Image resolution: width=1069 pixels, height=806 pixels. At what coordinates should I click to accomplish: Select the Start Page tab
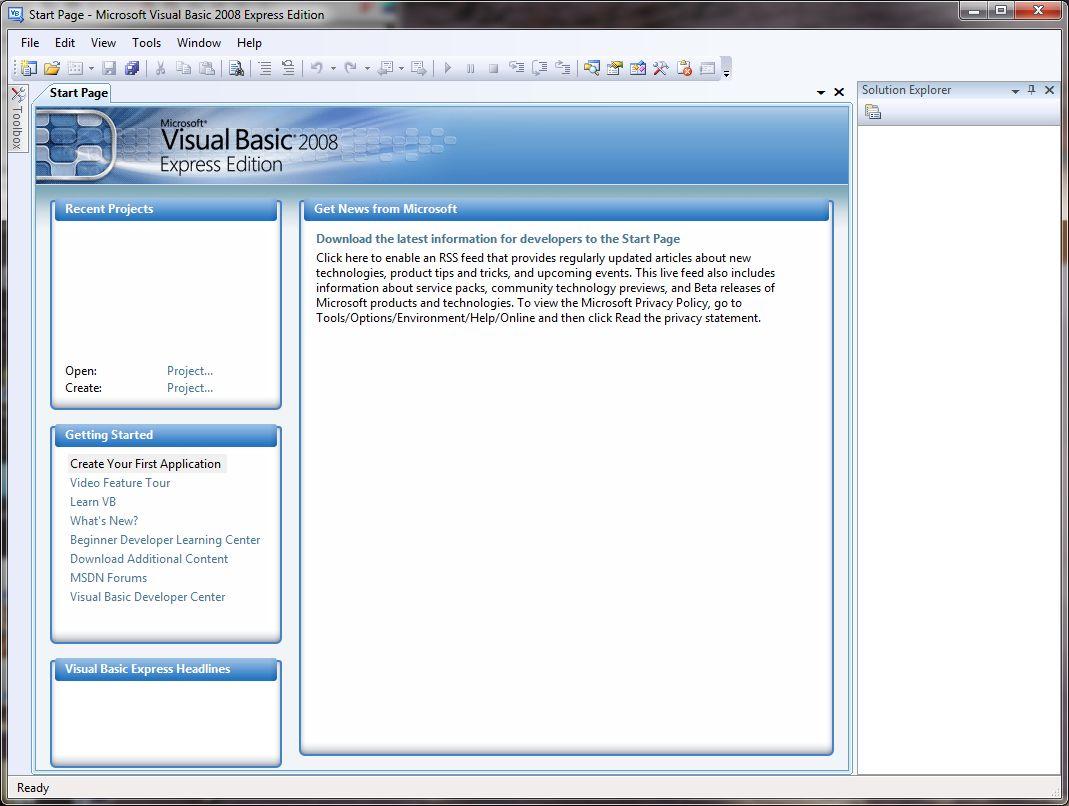point(78,93)
